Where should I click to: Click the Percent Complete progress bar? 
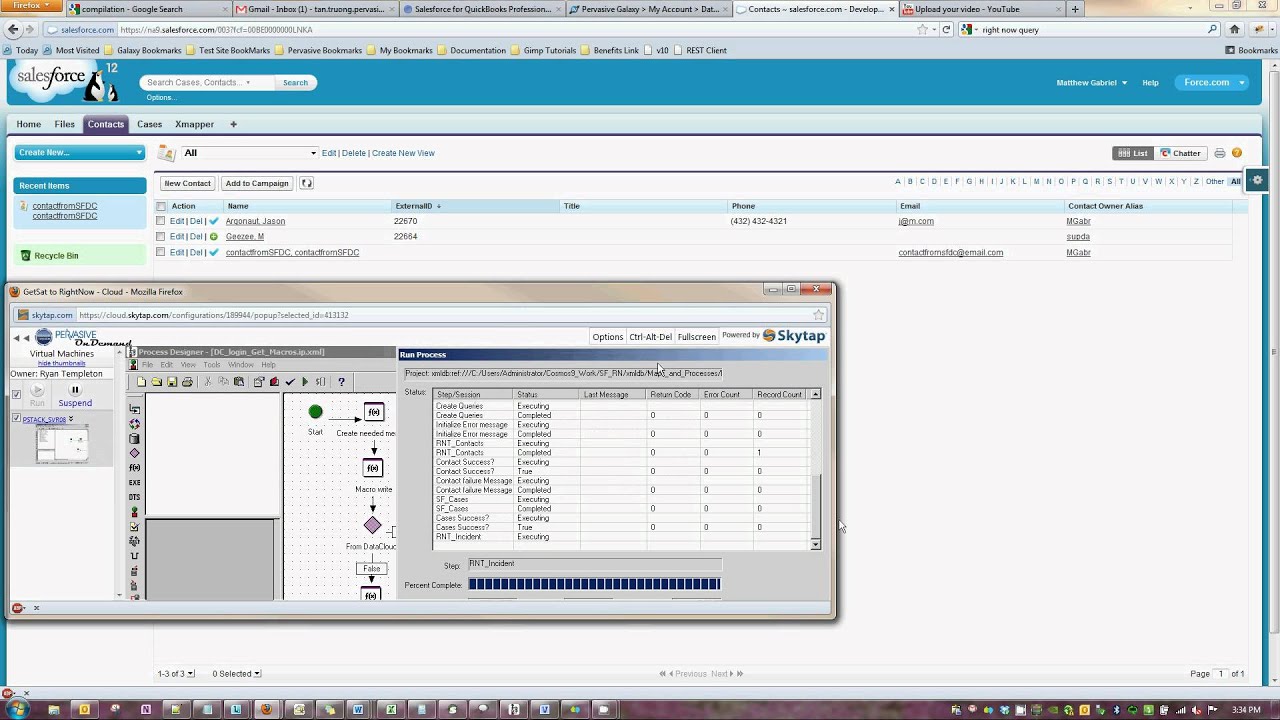(x=594, y=584)
